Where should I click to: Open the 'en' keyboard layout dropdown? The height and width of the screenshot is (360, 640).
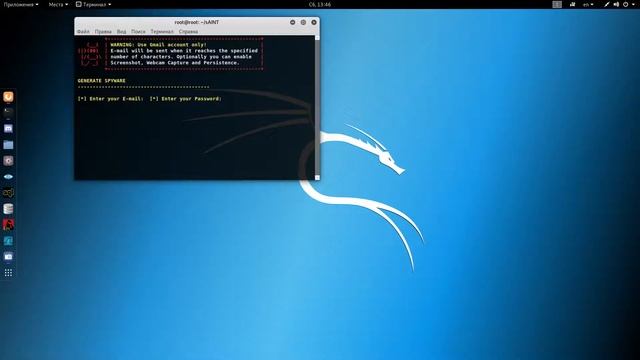point(588,4)
